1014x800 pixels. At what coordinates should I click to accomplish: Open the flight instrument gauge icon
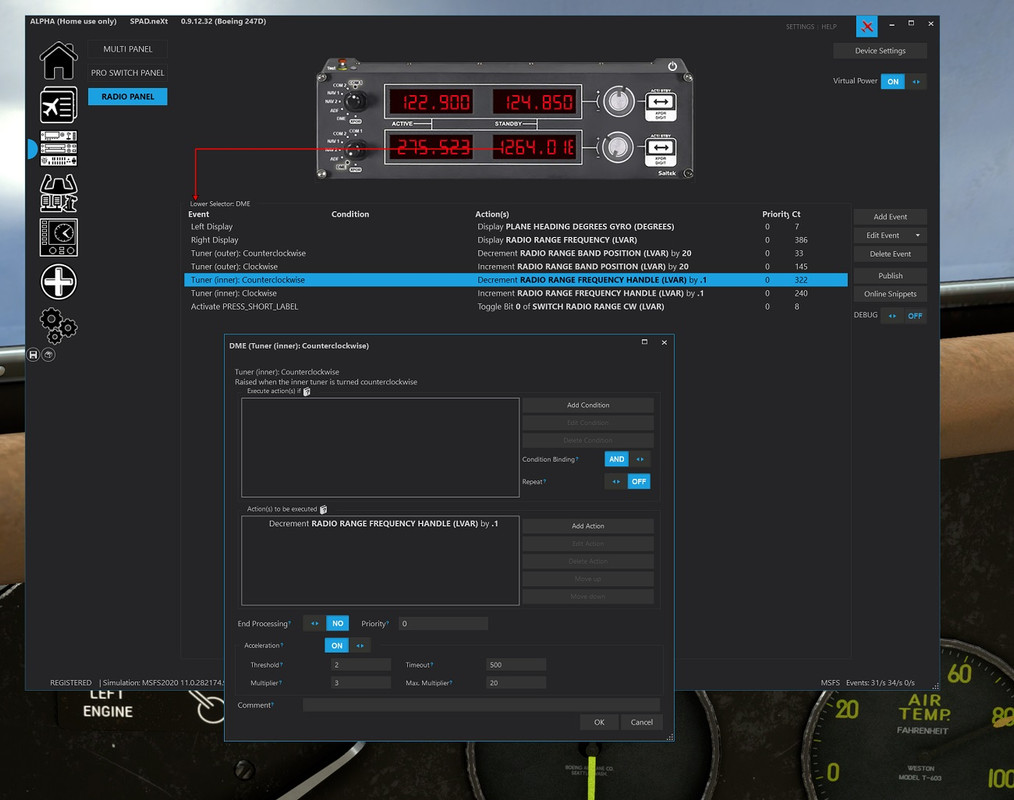[58, 237]
